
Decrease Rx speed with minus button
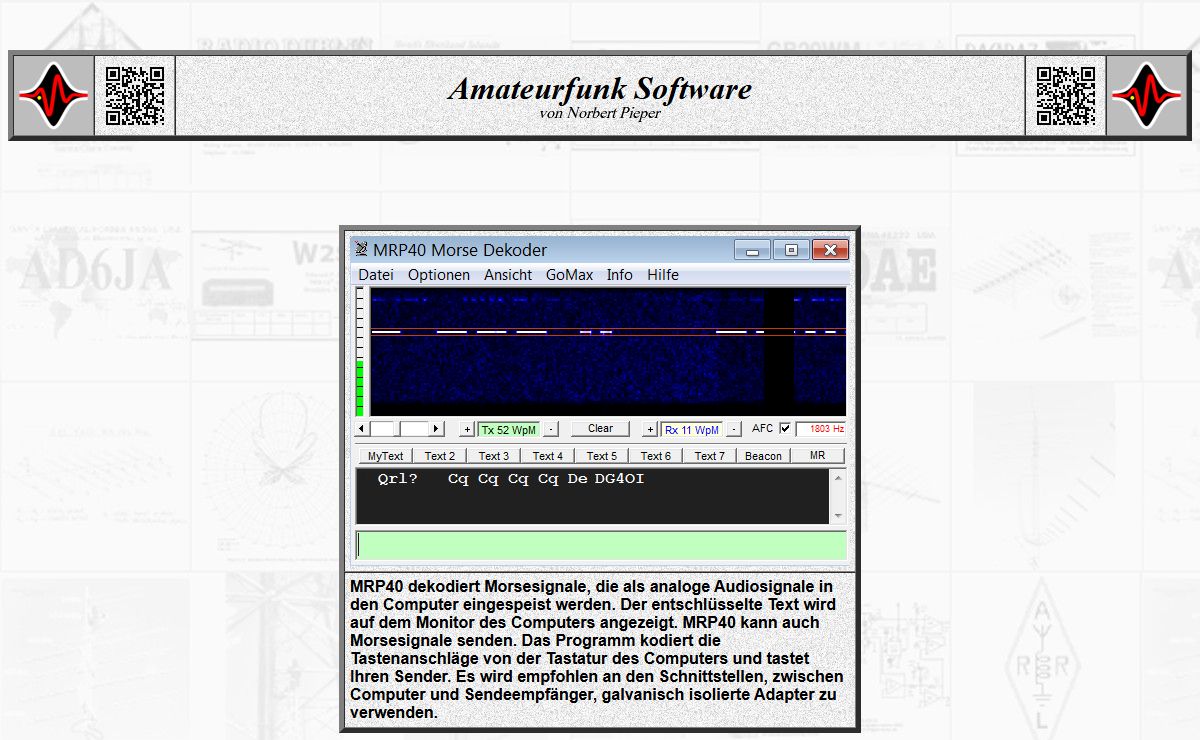coord(734,429)
